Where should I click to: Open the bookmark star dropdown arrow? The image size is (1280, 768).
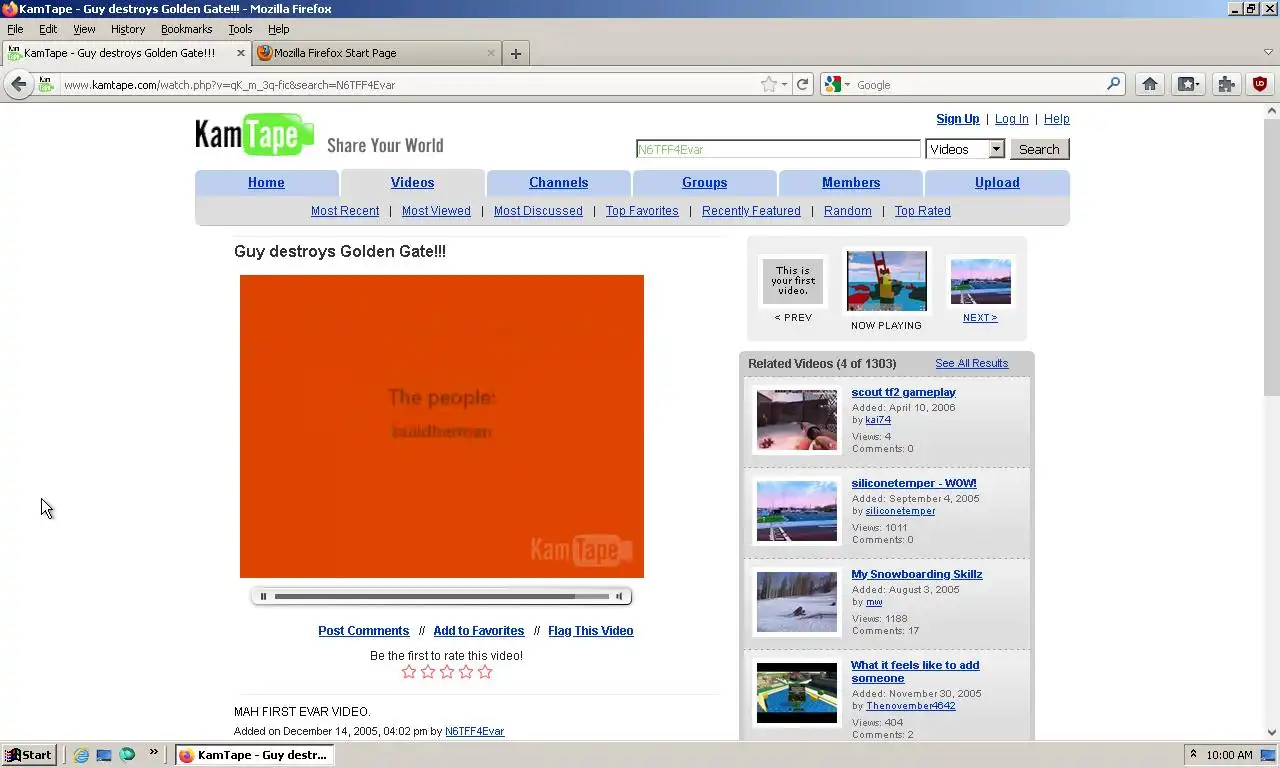point(784,85)
